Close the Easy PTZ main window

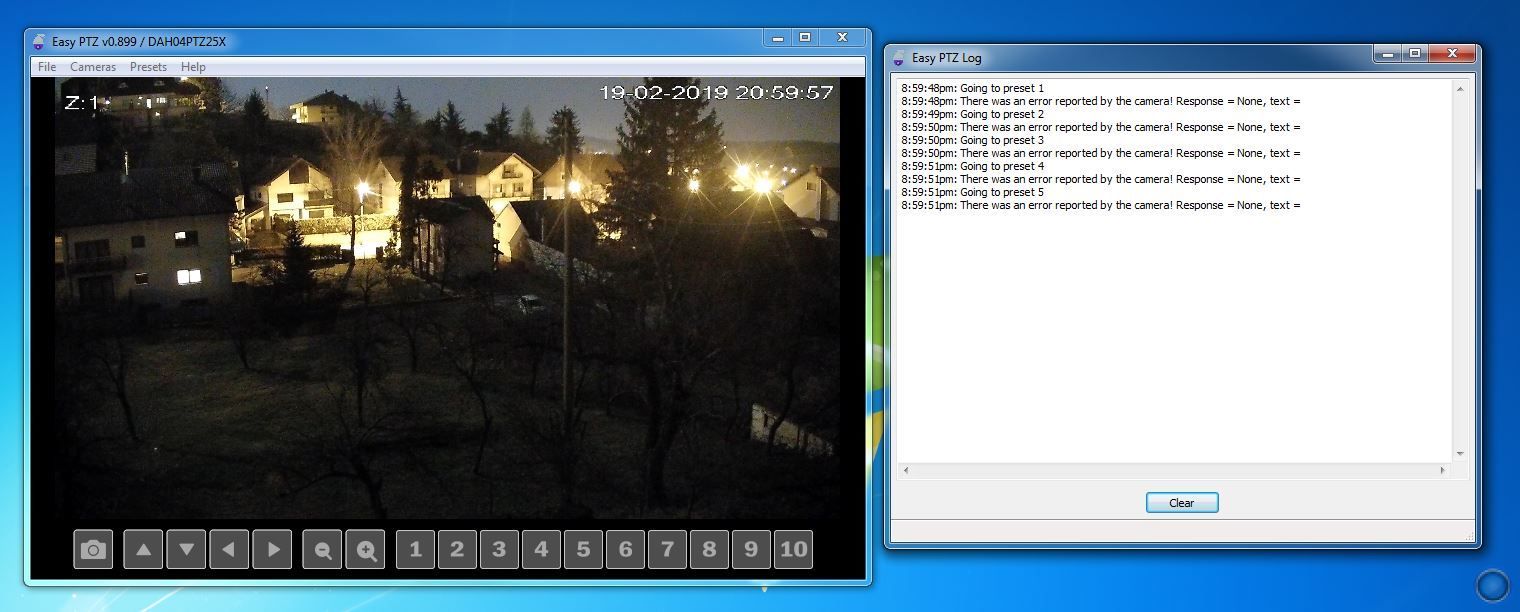pyautogui.click(x=842, y=38)
